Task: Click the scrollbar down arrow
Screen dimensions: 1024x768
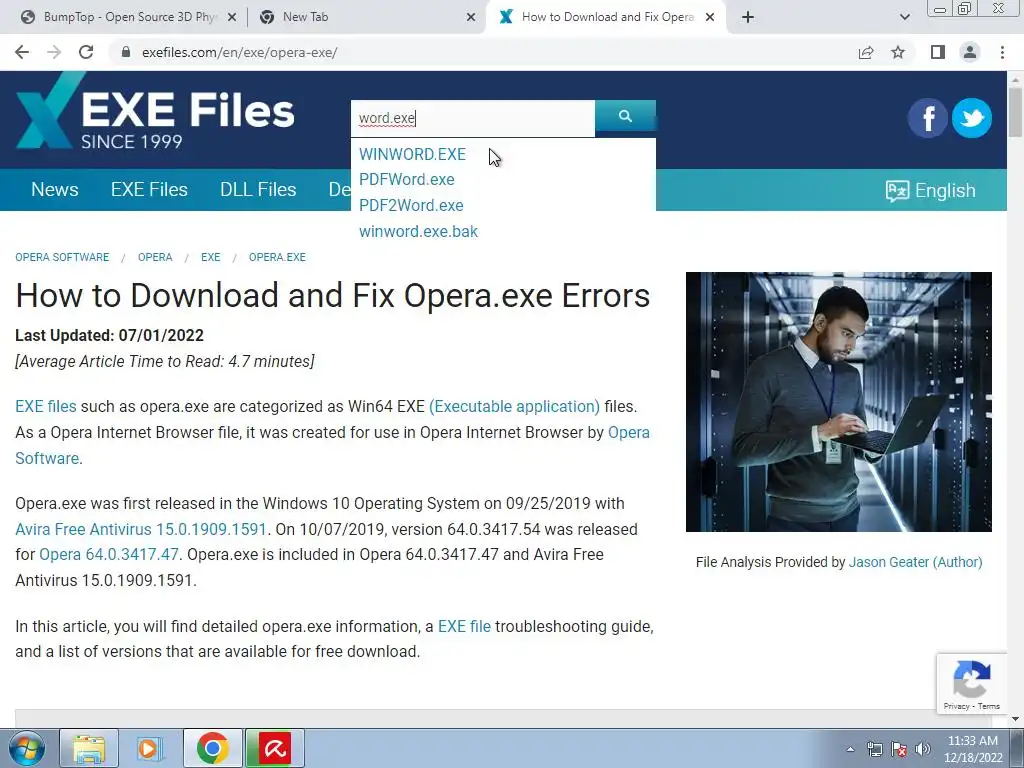Action: tap(1015, 719)
